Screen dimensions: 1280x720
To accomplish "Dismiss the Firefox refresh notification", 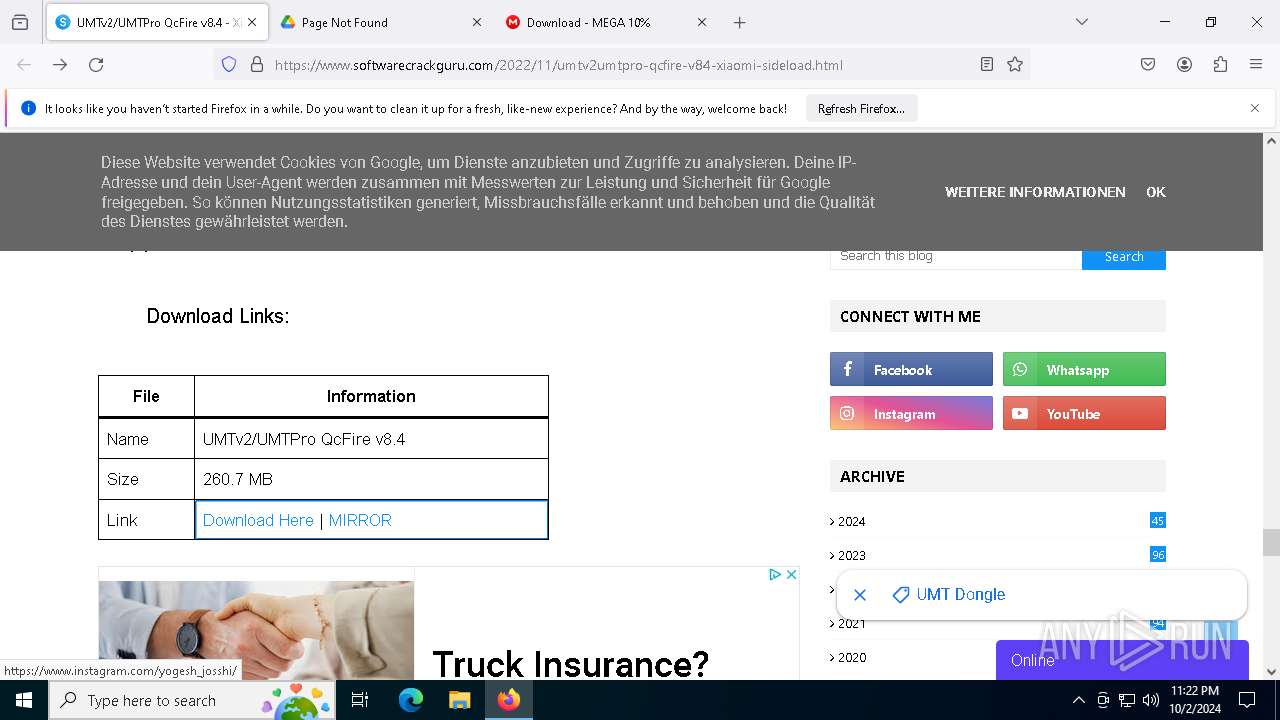I will pos(1255,108).
